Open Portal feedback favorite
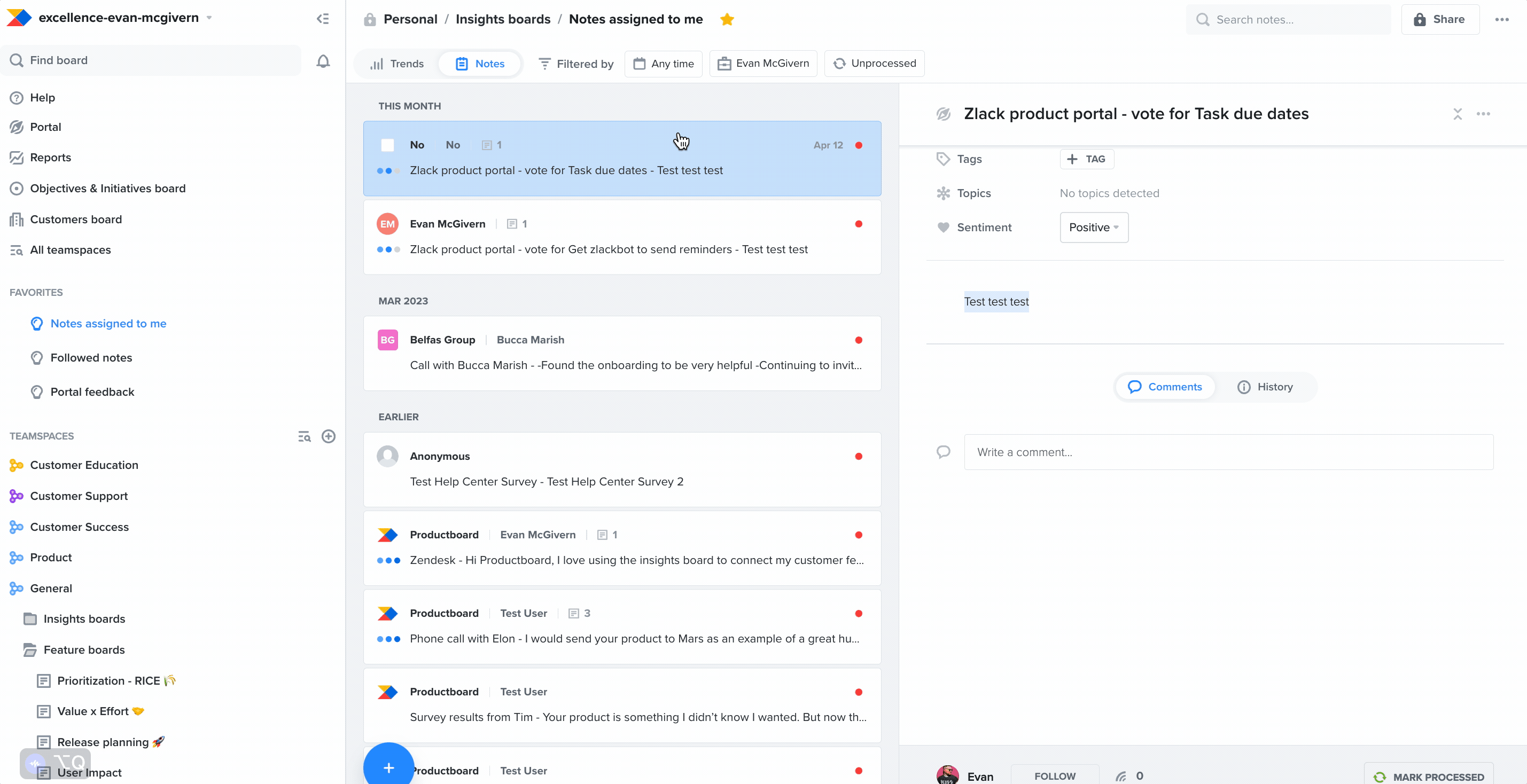The height and width of the screenshot is (784, 1527). (x=83, y=393)
